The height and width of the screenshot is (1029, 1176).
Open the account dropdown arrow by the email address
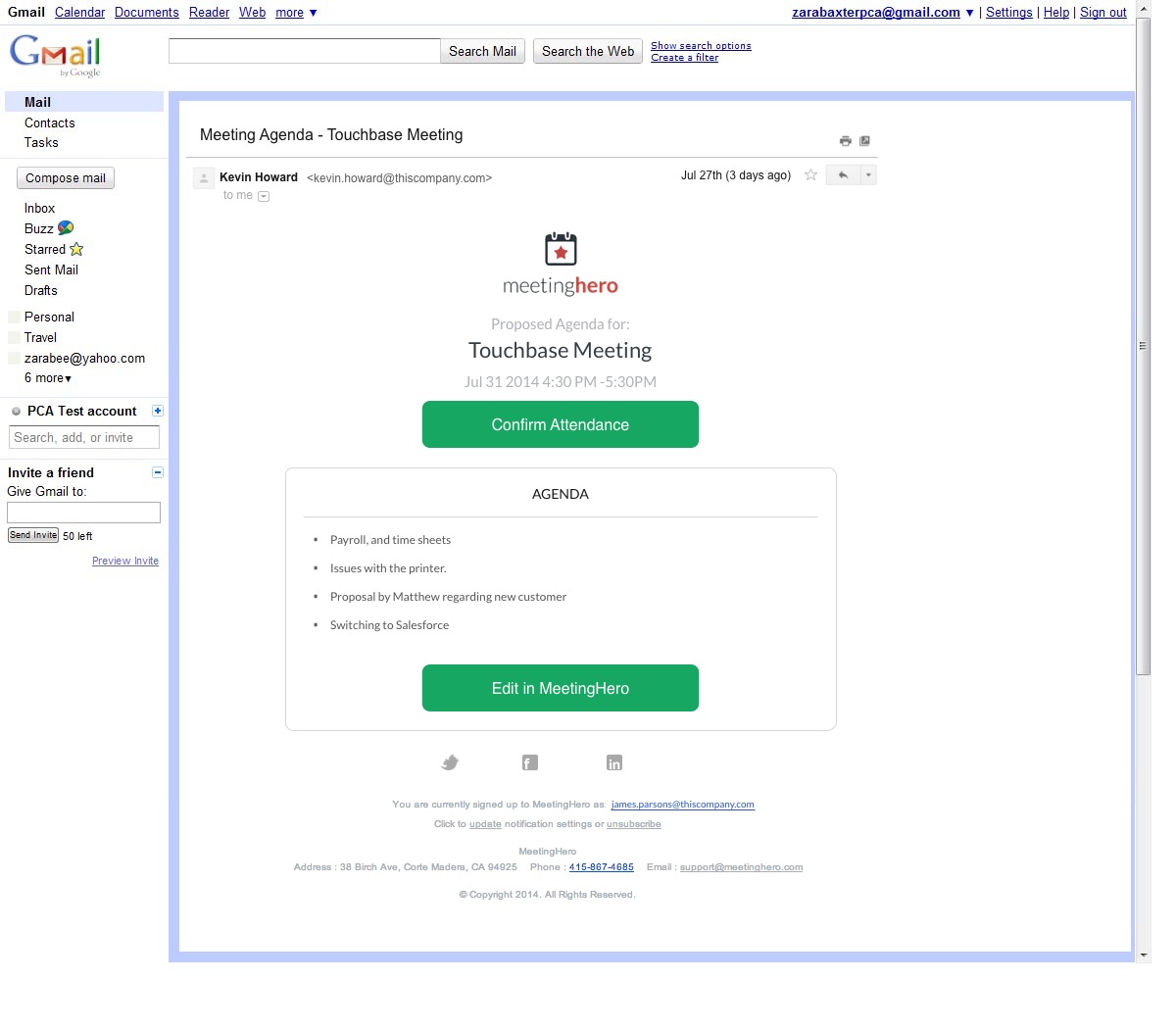tap(969, 13)
